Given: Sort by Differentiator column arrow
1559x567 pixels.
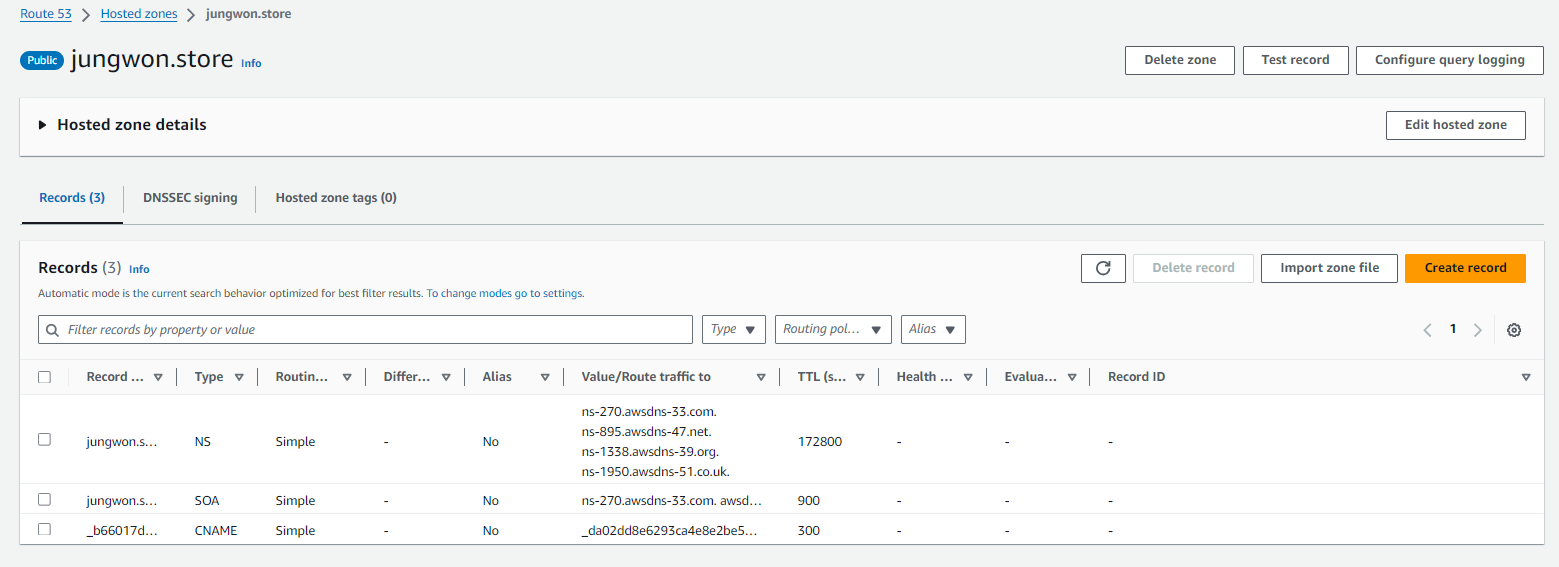Looking at the screenshot, I should click(x=445, y=377).
